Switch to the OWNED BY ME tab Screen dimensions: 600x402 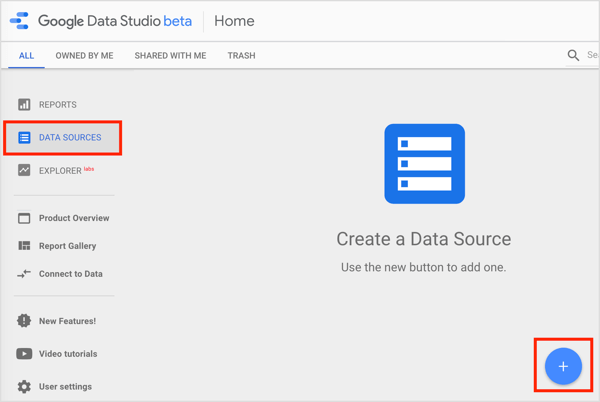pyautogui.click(x=84, y=56)
